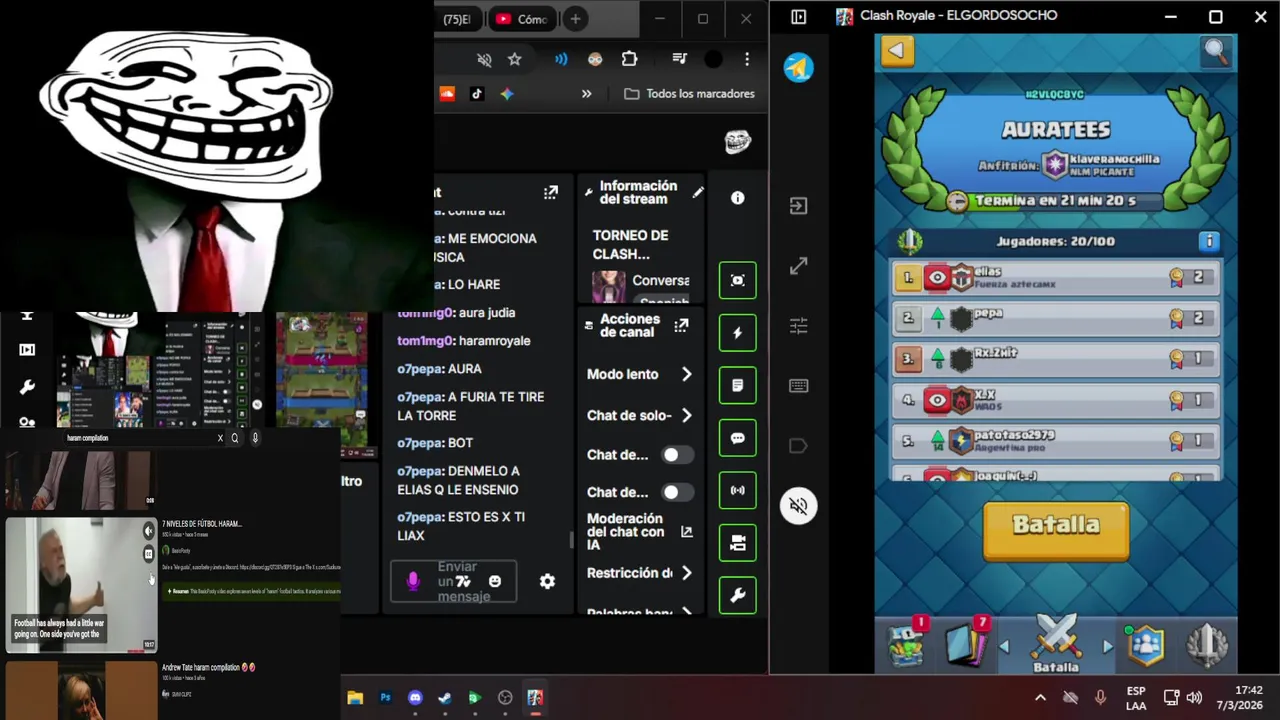The height and width of the screenshot is (720, 1280).
Task: Expand Chat de solo- options arrow
Action: click(x=686, y=415)
